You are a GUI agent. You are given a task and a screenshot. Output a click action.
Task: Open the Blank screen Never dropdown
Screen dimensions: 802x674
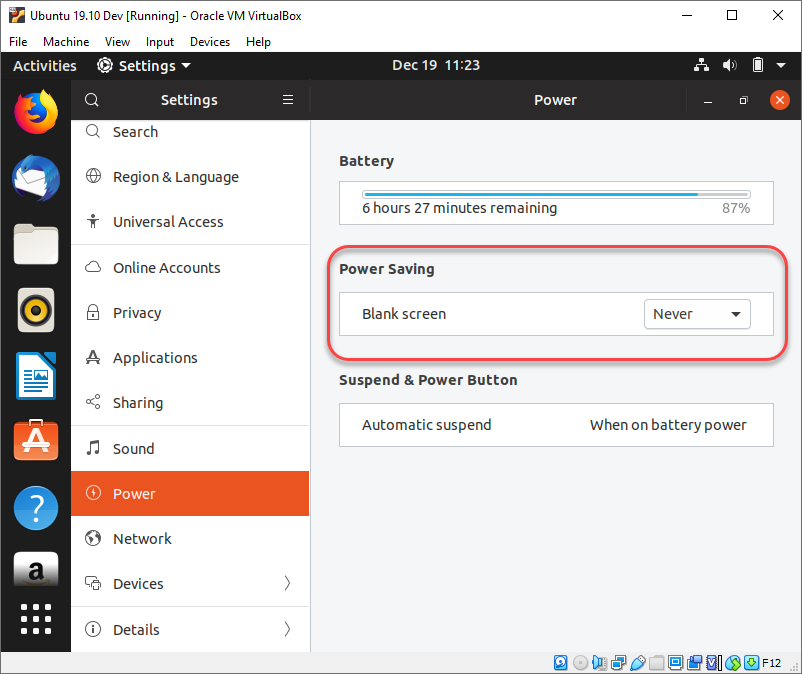click(697, 314)
